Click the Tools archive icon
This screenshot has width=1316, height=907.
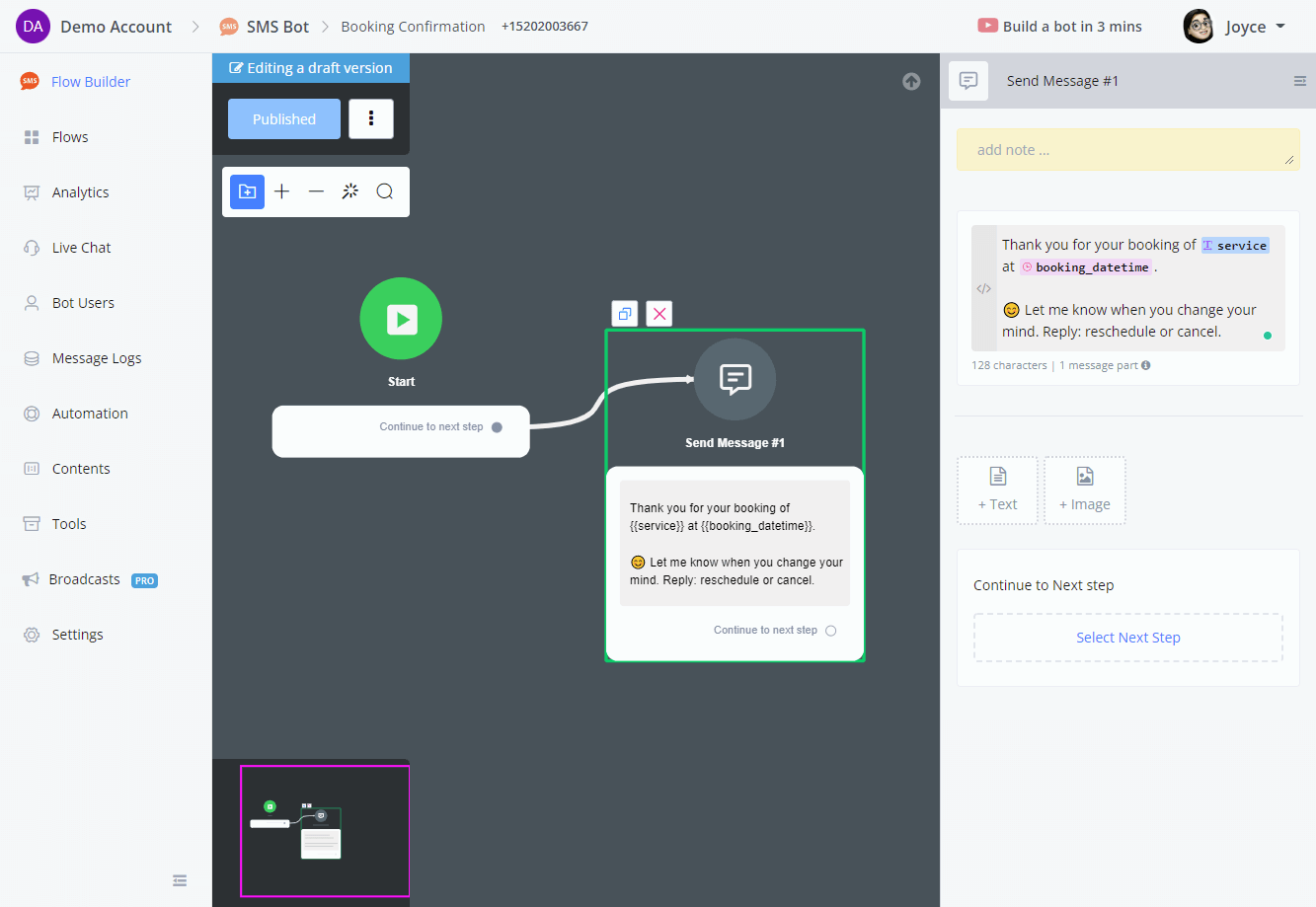click(32, 524)
